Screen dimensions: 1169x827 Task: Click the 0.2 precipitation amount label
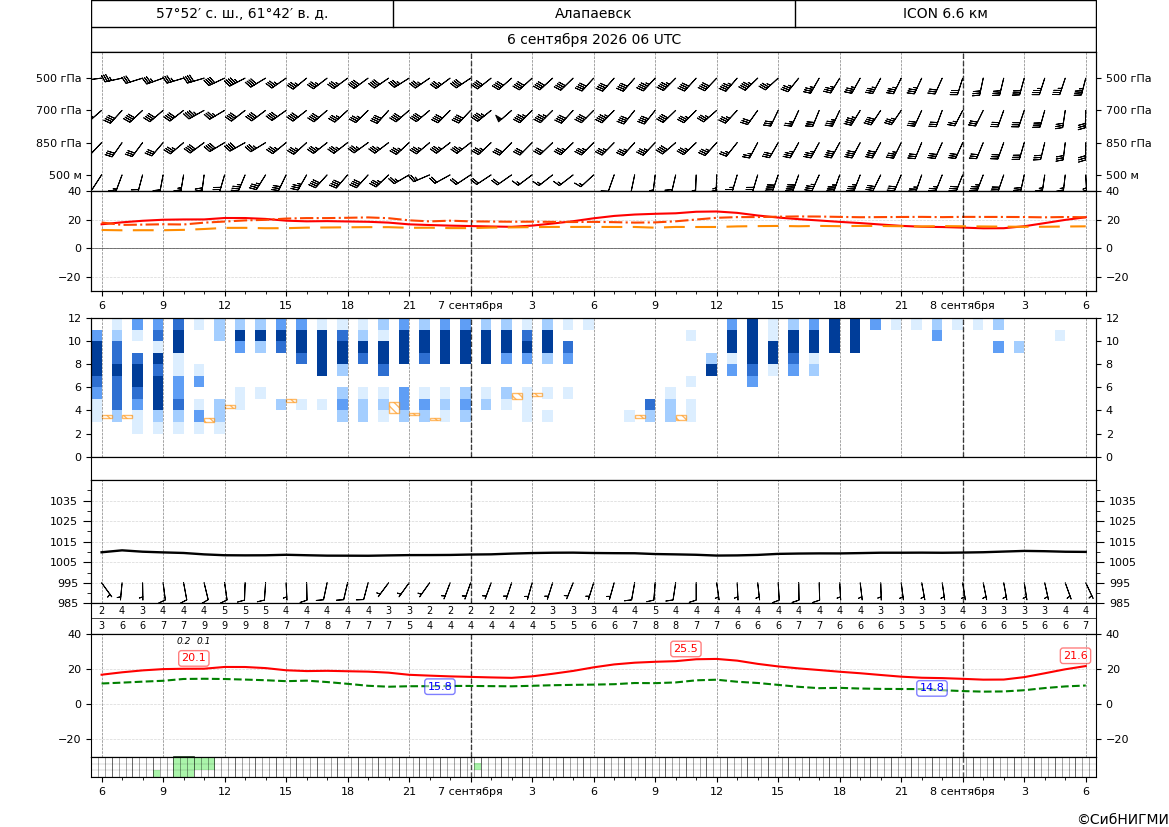point(183,641)
